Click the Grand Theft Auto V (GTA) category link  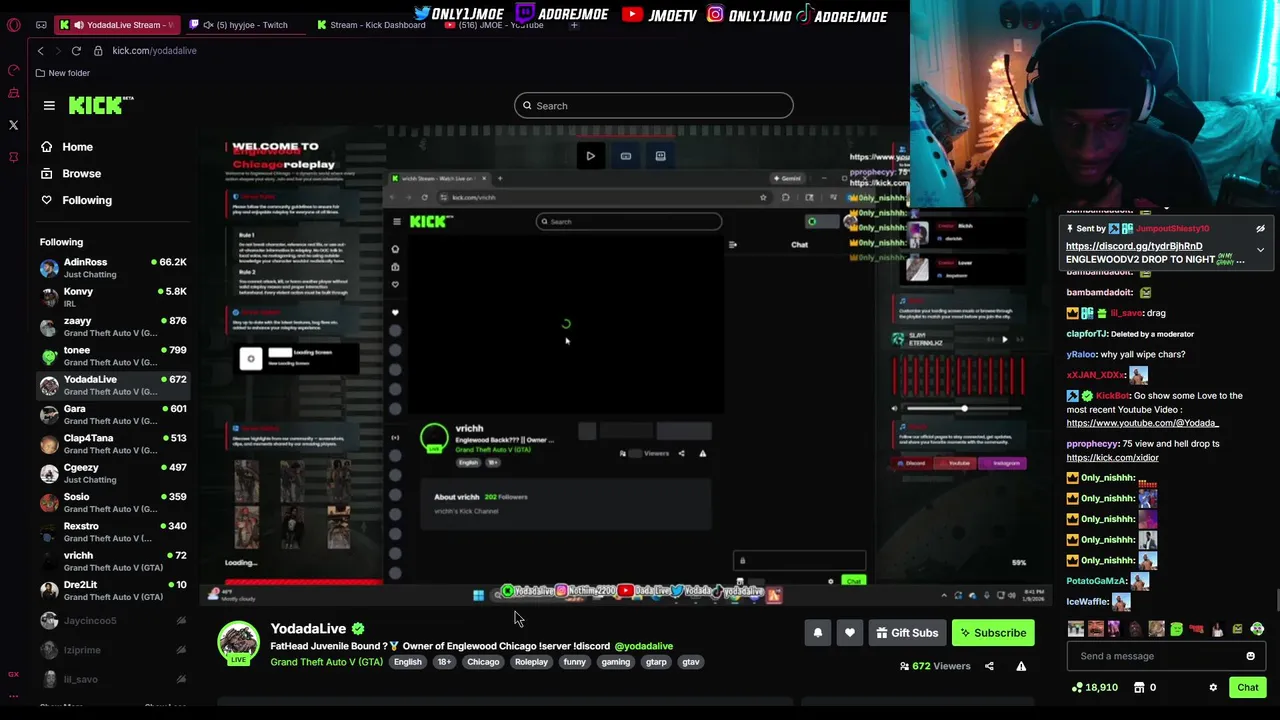pyautogui.click(x=326, y=662)
